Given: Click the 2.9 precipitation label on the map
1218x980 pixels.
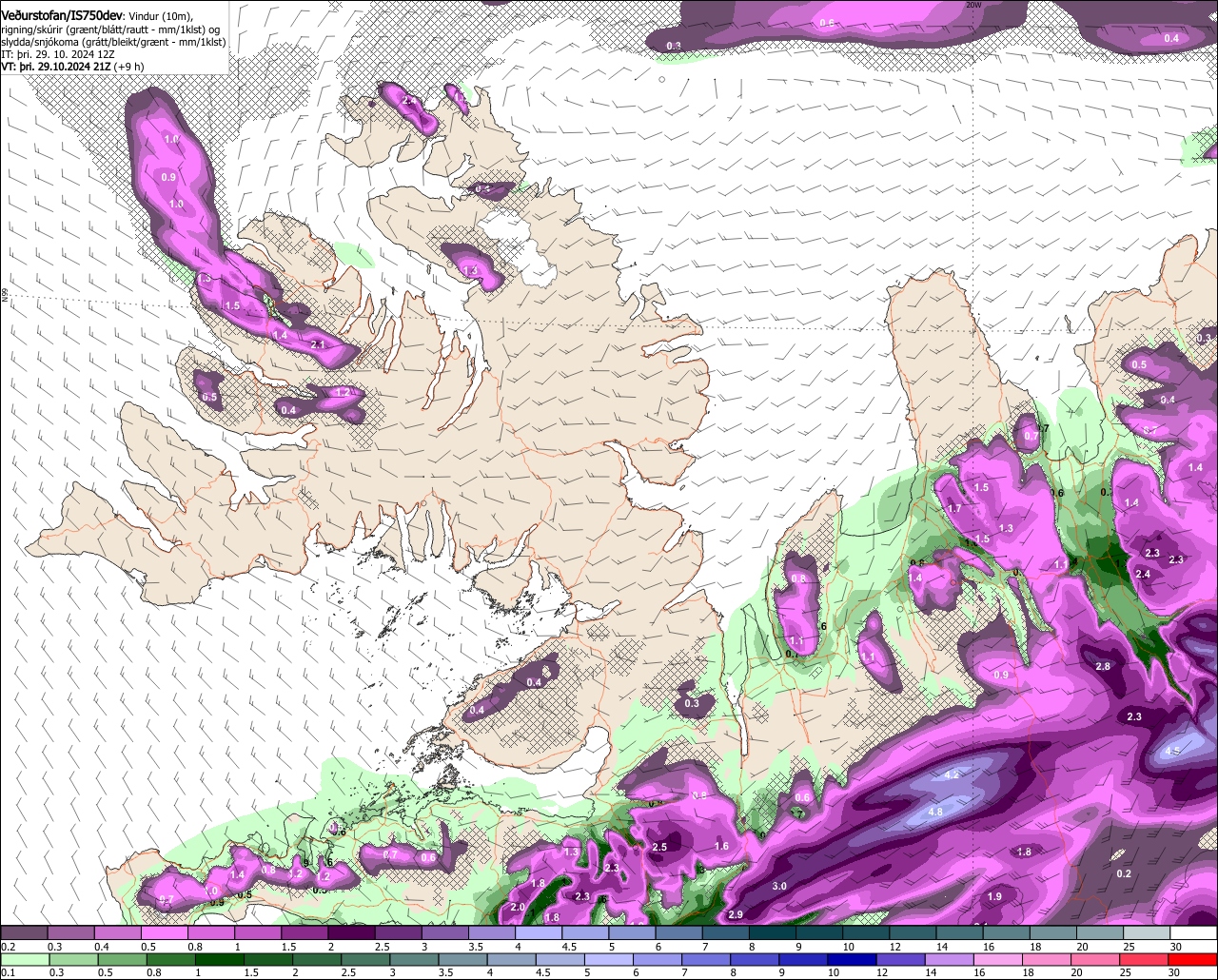Looking at the screenshot, I should pyautogui.click(x=735, y=914).
